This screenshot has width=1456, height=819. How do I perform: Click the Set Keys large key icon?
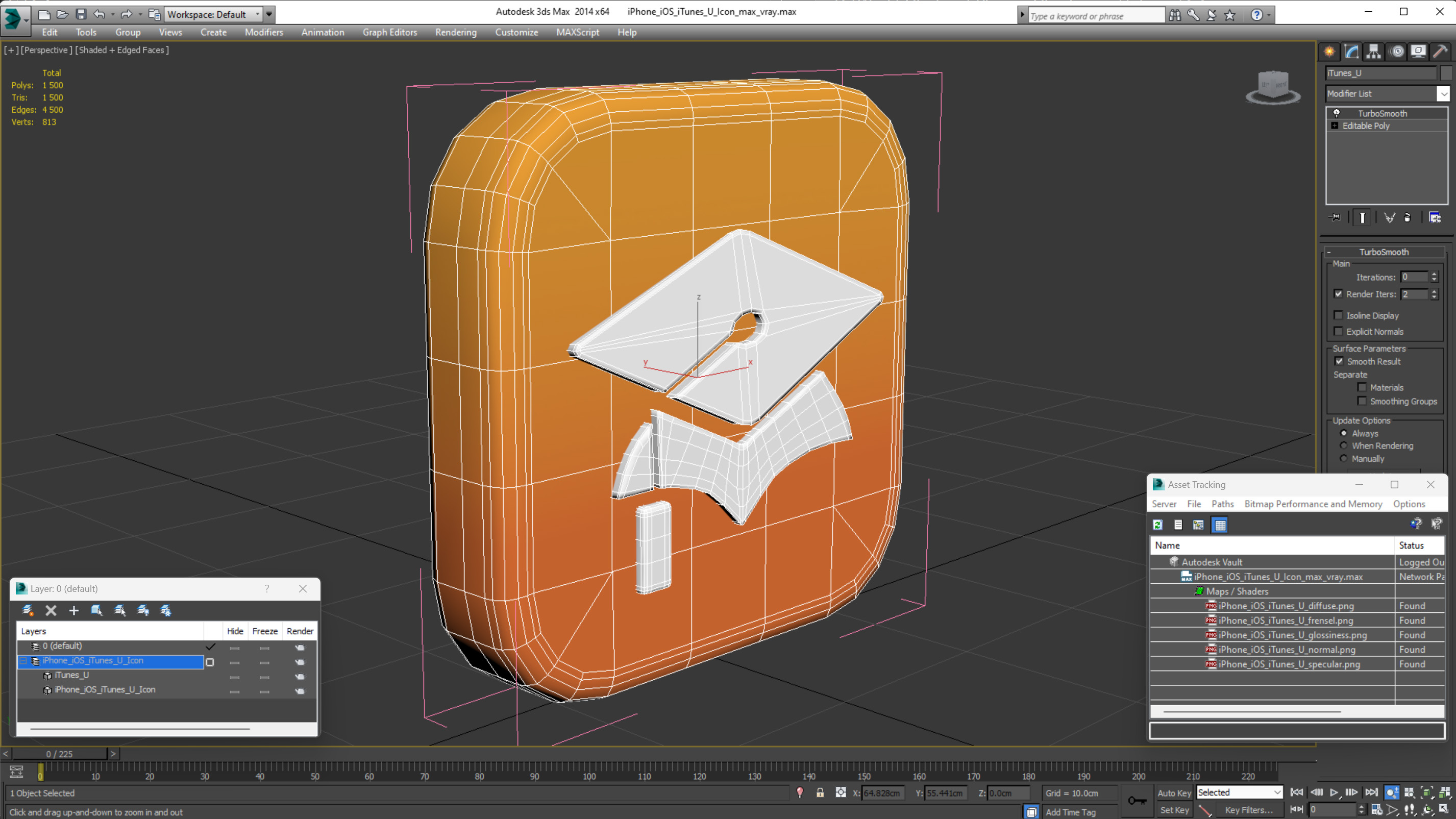tap(1137, 801)
